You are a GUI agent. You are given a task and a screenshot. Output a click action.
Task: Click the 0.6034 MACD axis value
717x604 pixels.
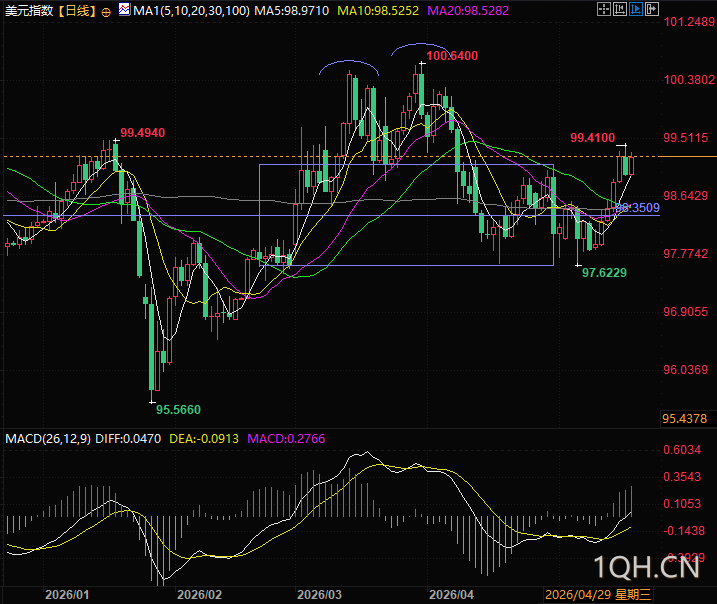tap(682, 450)
